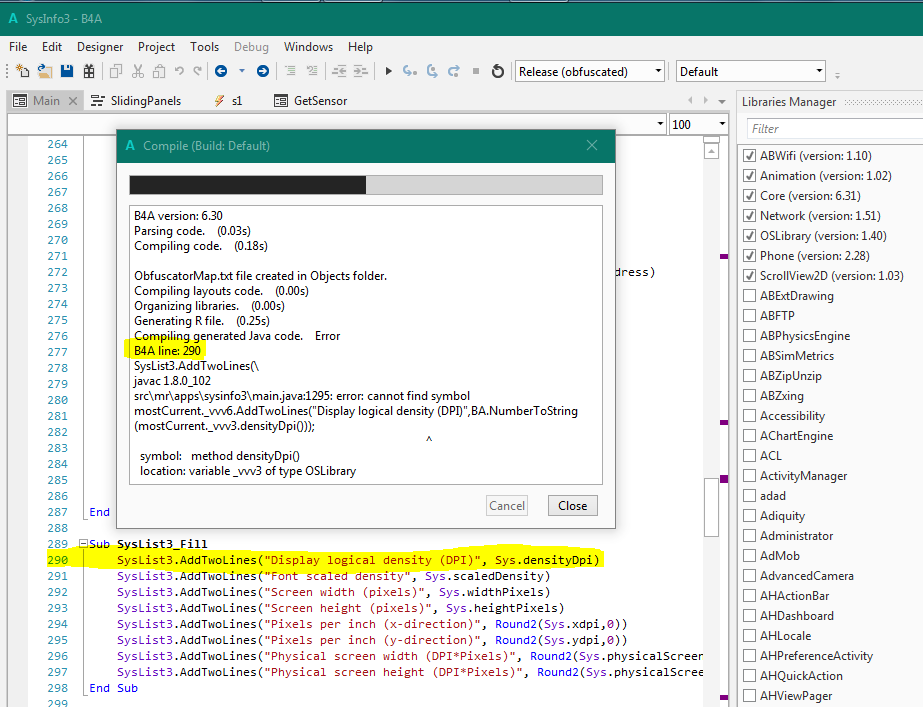Click the restart circular arrow icon
The width and height of the screenshot is (923, 707).
(498, 71)
